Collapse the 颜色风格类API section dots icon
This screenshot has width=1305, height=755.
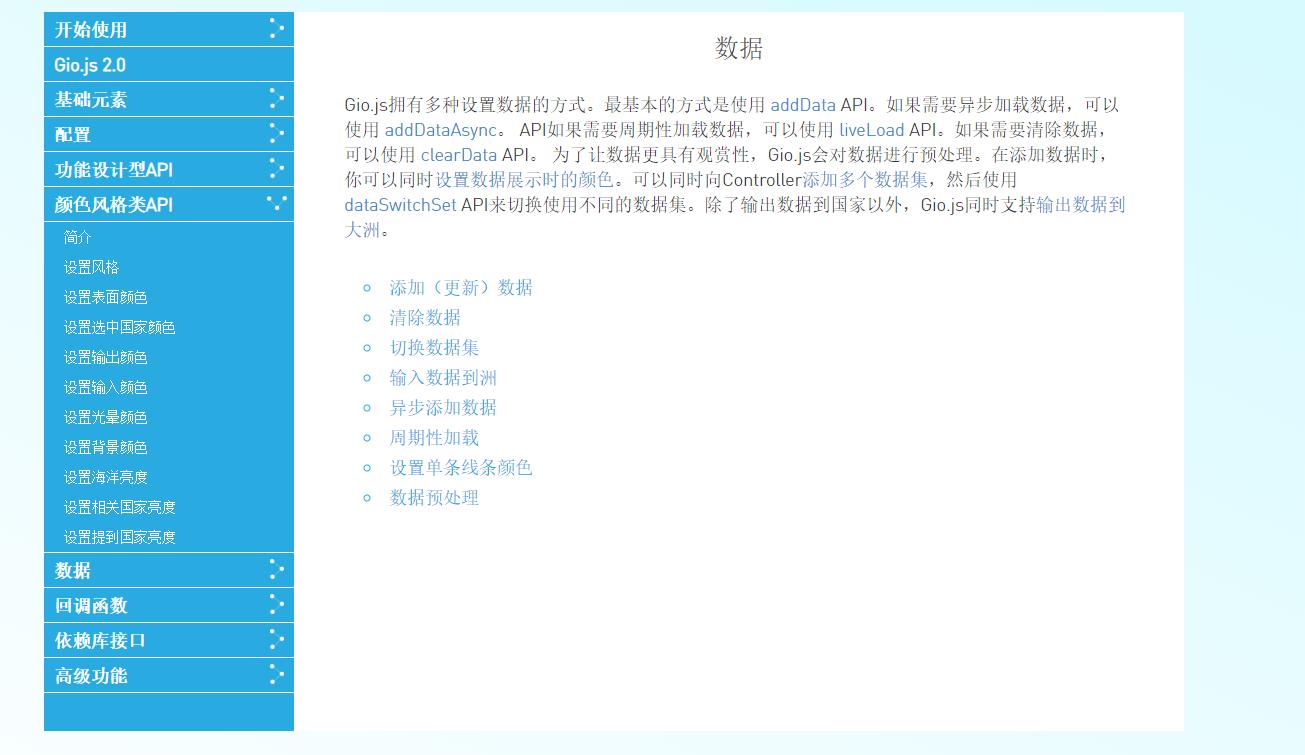click(x=277, y=203)
